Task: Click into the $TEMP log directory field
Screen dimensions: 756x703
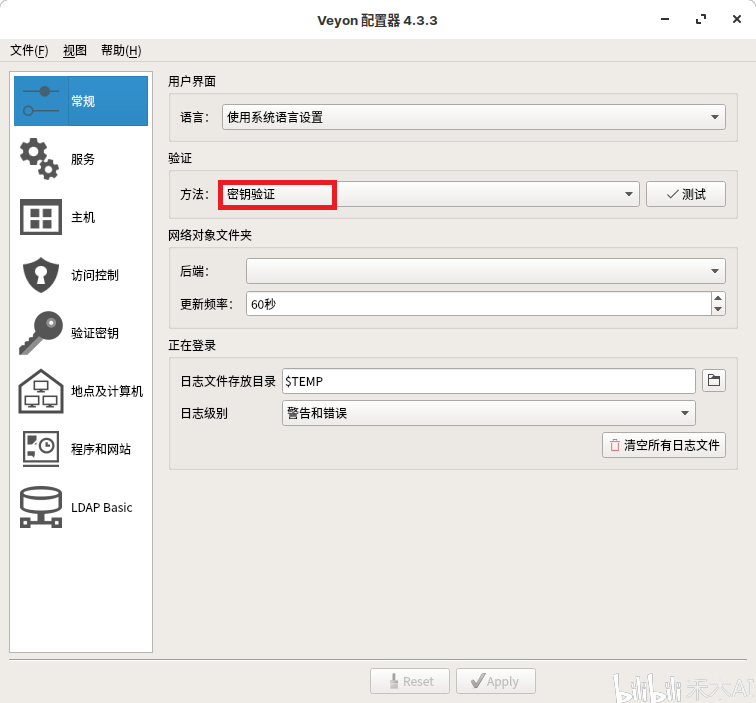Action: [488, 381]
